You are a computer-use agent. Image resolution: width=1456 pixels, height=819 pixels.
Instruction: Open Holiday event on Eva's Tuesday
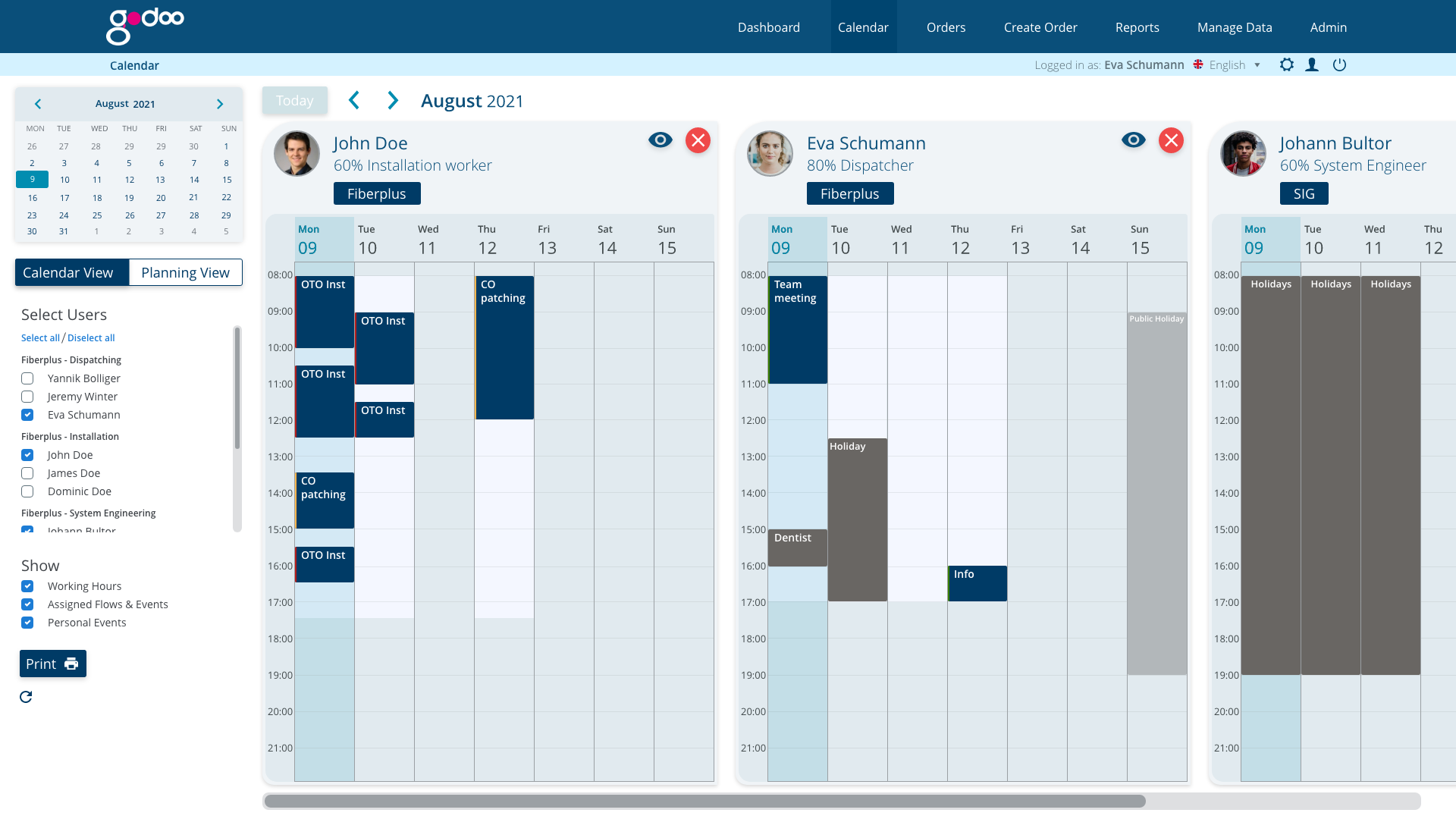point(858,519)
